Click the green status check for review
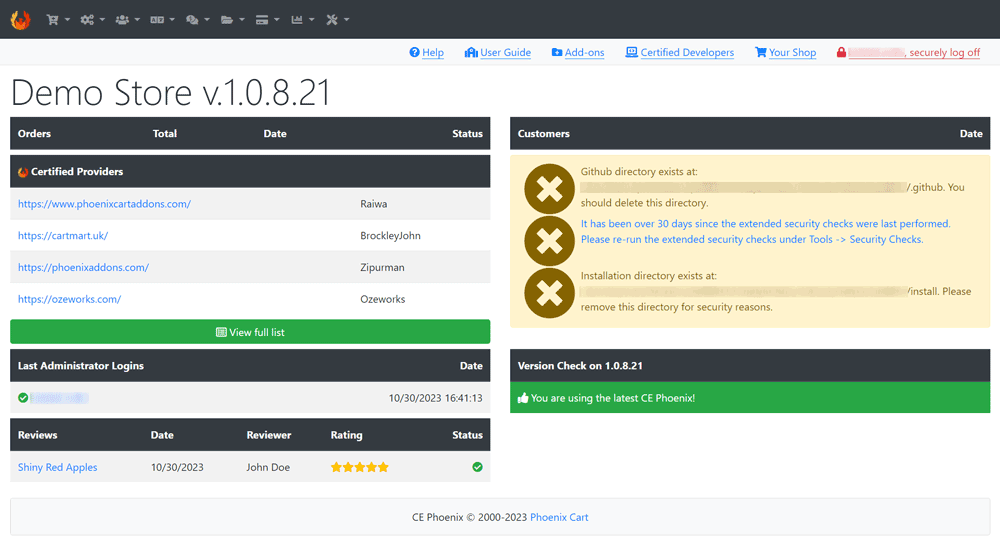The width and height of the screenshot is (1000, 545). click(x=477, y=467)
